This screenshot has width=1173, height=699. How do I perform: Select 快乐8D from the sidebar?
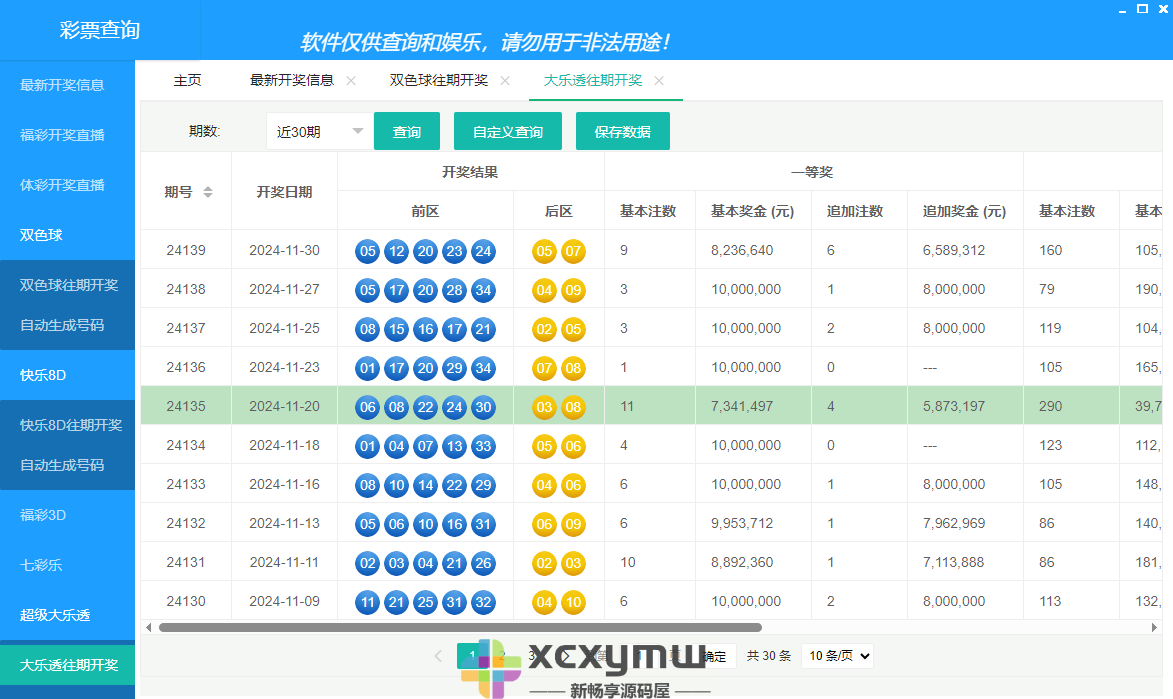click(x=44, y=375)
